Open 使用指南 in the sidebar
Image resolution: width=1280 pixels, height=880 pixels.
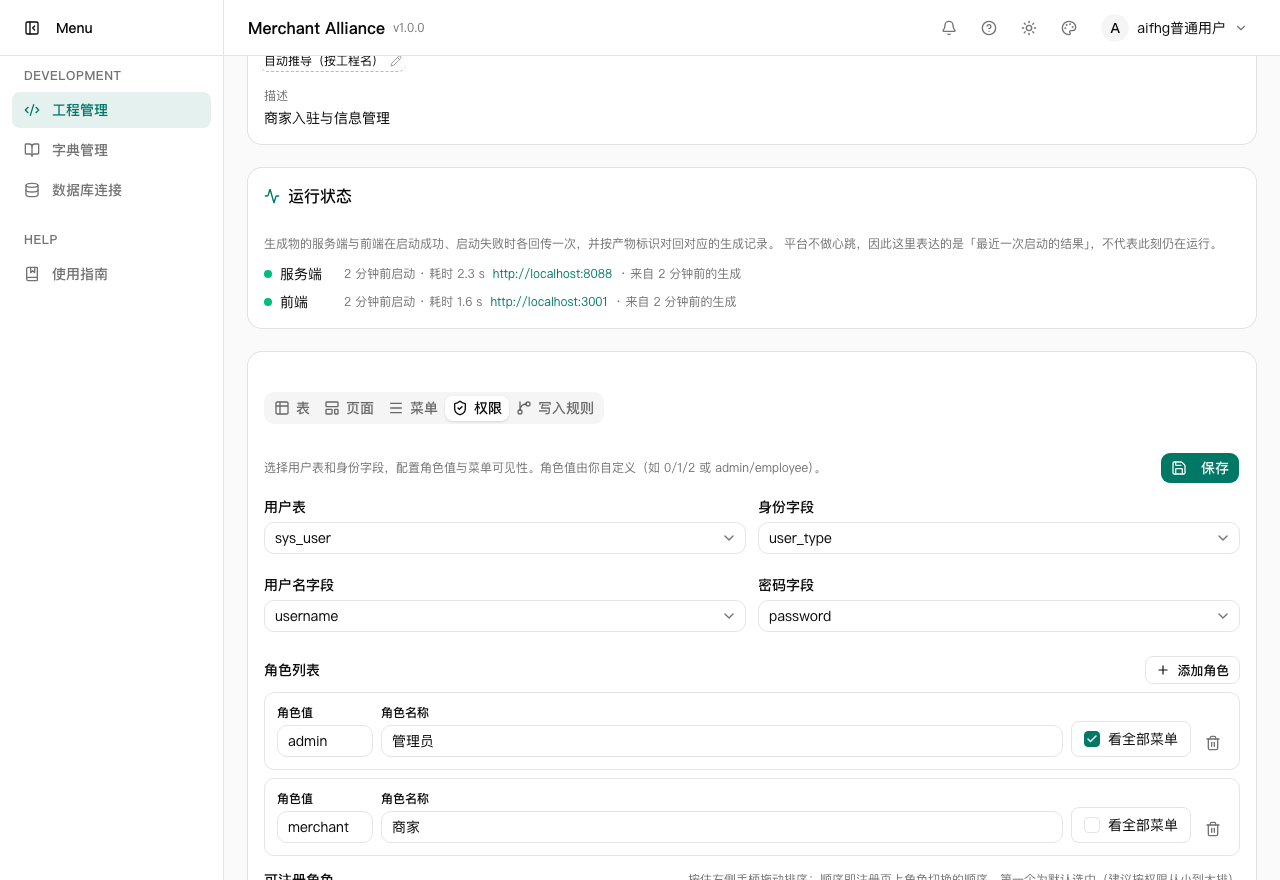pyautogui.click(x=111, y=274)
